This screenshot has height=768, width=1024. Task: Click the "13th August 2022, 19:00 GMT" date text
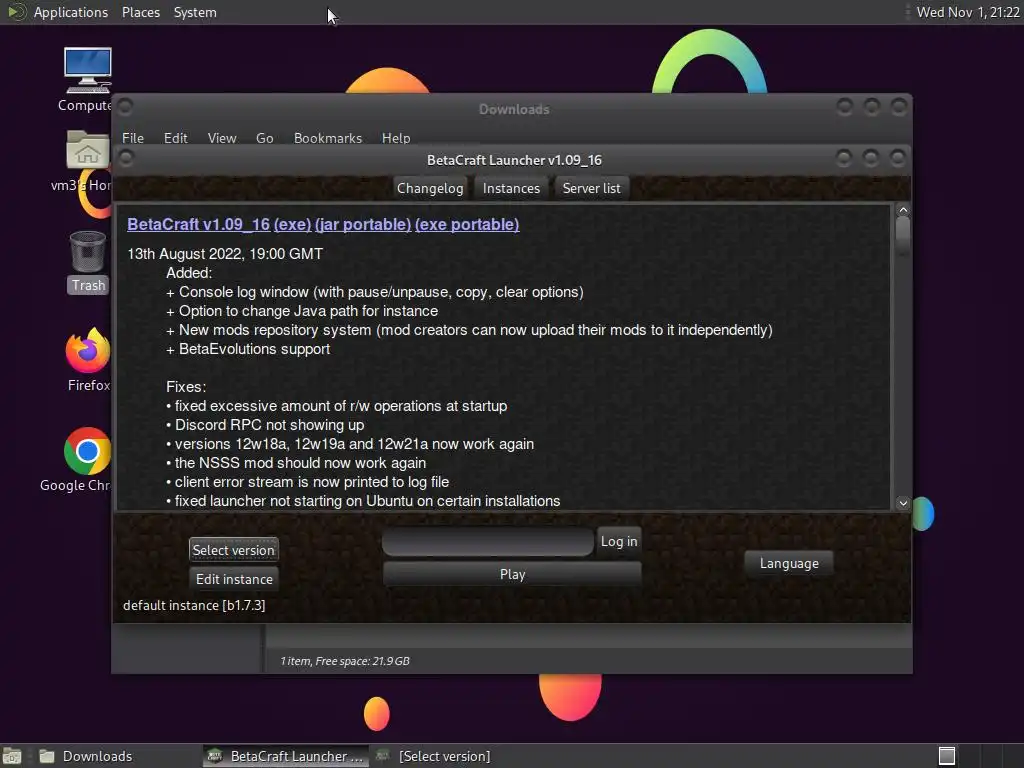[225, 254]
